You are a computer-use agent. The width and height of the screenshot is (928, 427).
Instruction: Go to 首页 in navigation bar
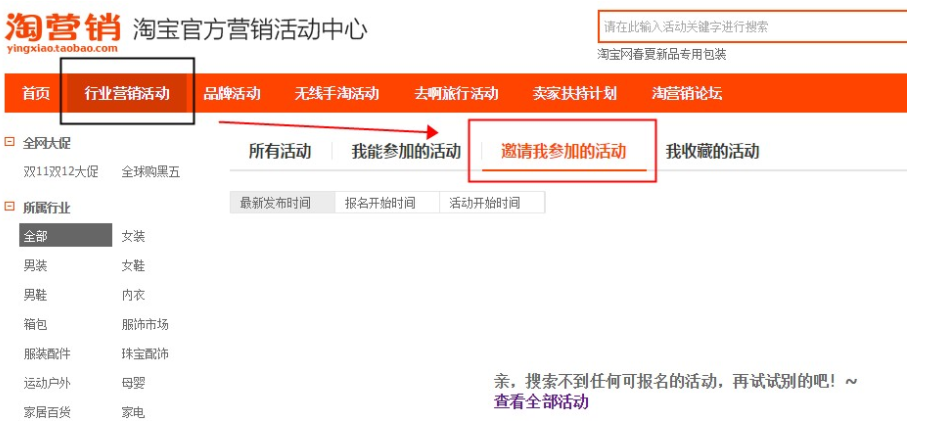point(36,94)
